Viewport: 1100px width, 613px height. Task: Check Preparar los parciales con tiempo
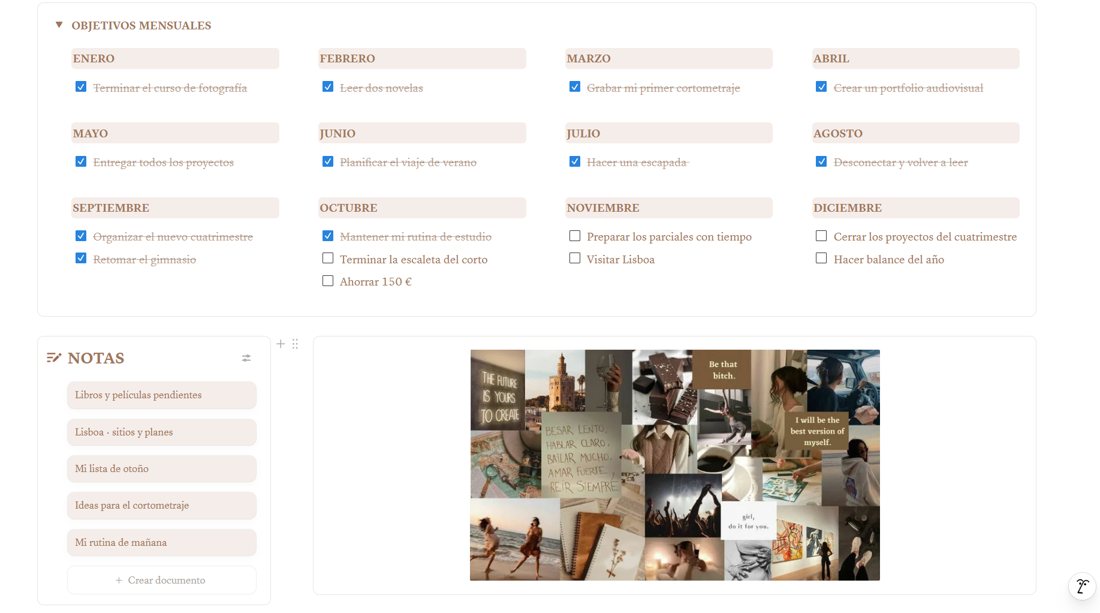point(575,236)
